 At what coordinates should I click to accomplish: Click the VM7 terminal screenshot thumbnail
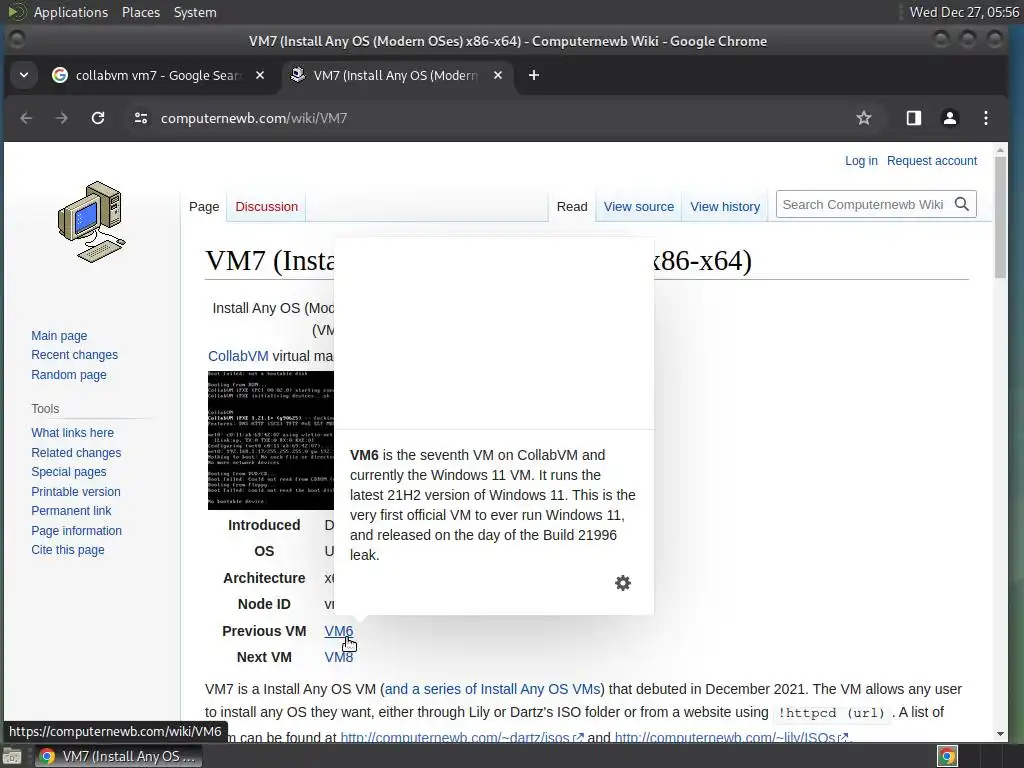click(270, 440)
